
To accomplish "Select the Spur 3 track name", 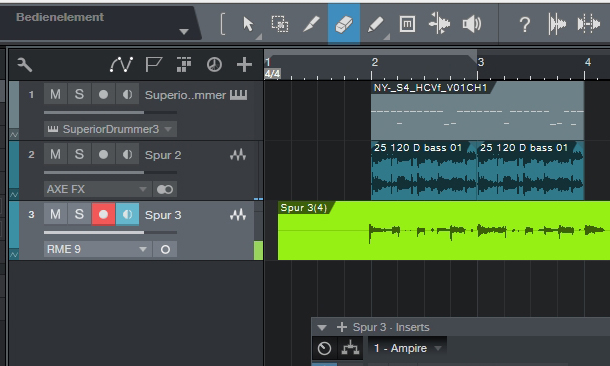I will point(163,215).
